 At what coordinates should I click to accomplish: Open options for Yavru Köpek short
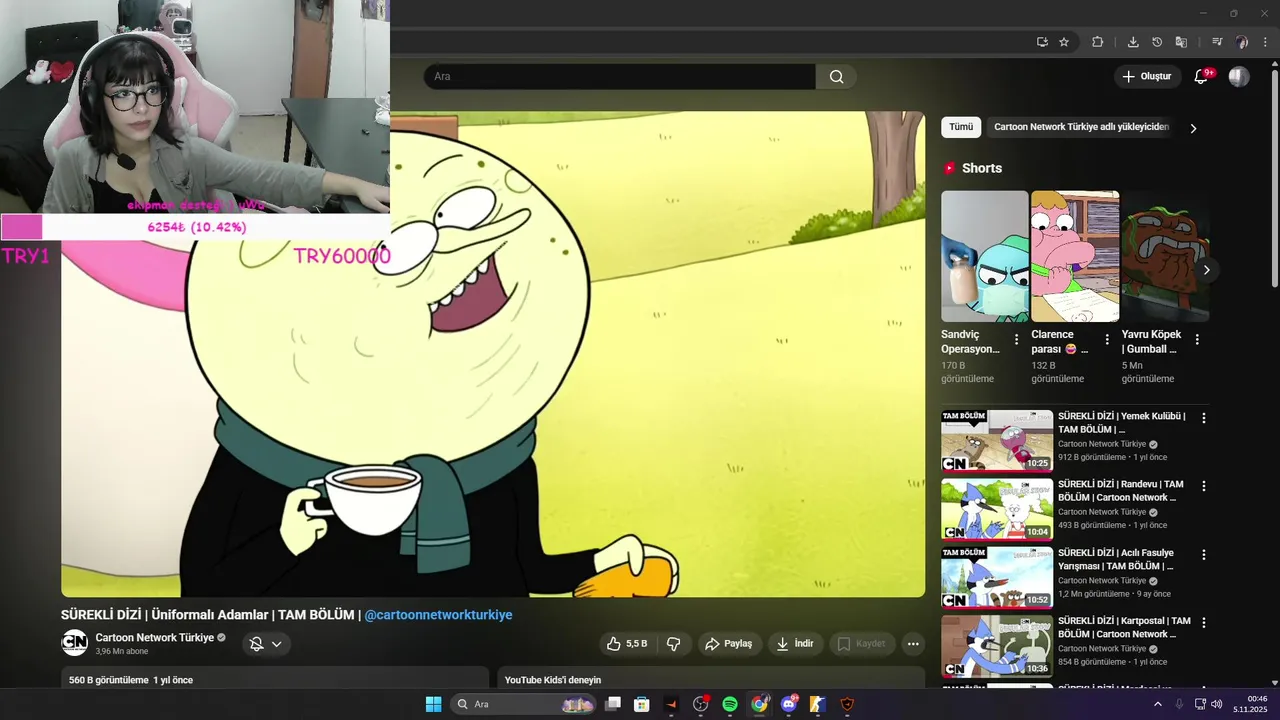1197,340
